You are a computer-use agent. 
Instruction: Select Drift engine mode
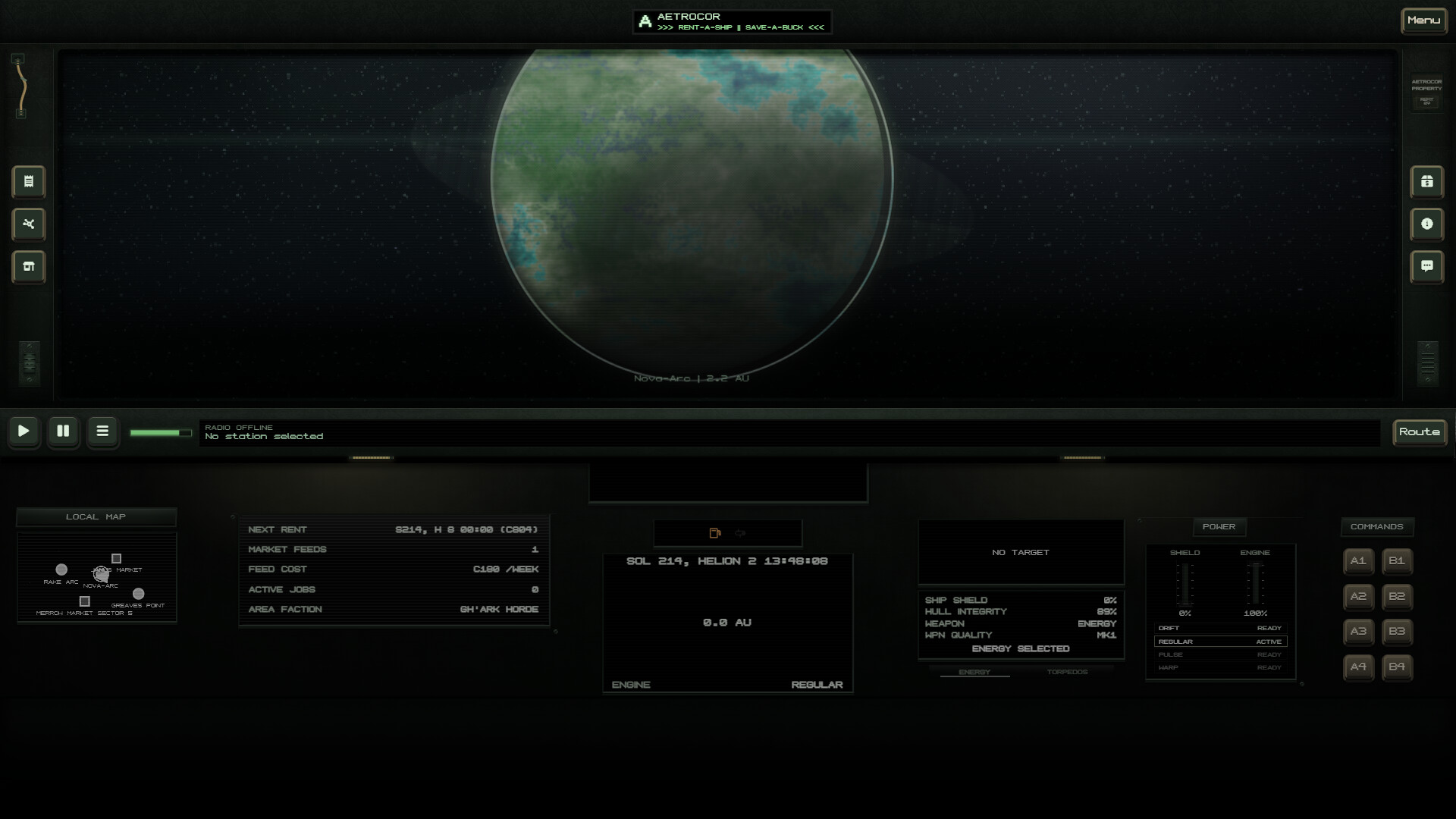pyautogui.click(x=1220, y=629)
